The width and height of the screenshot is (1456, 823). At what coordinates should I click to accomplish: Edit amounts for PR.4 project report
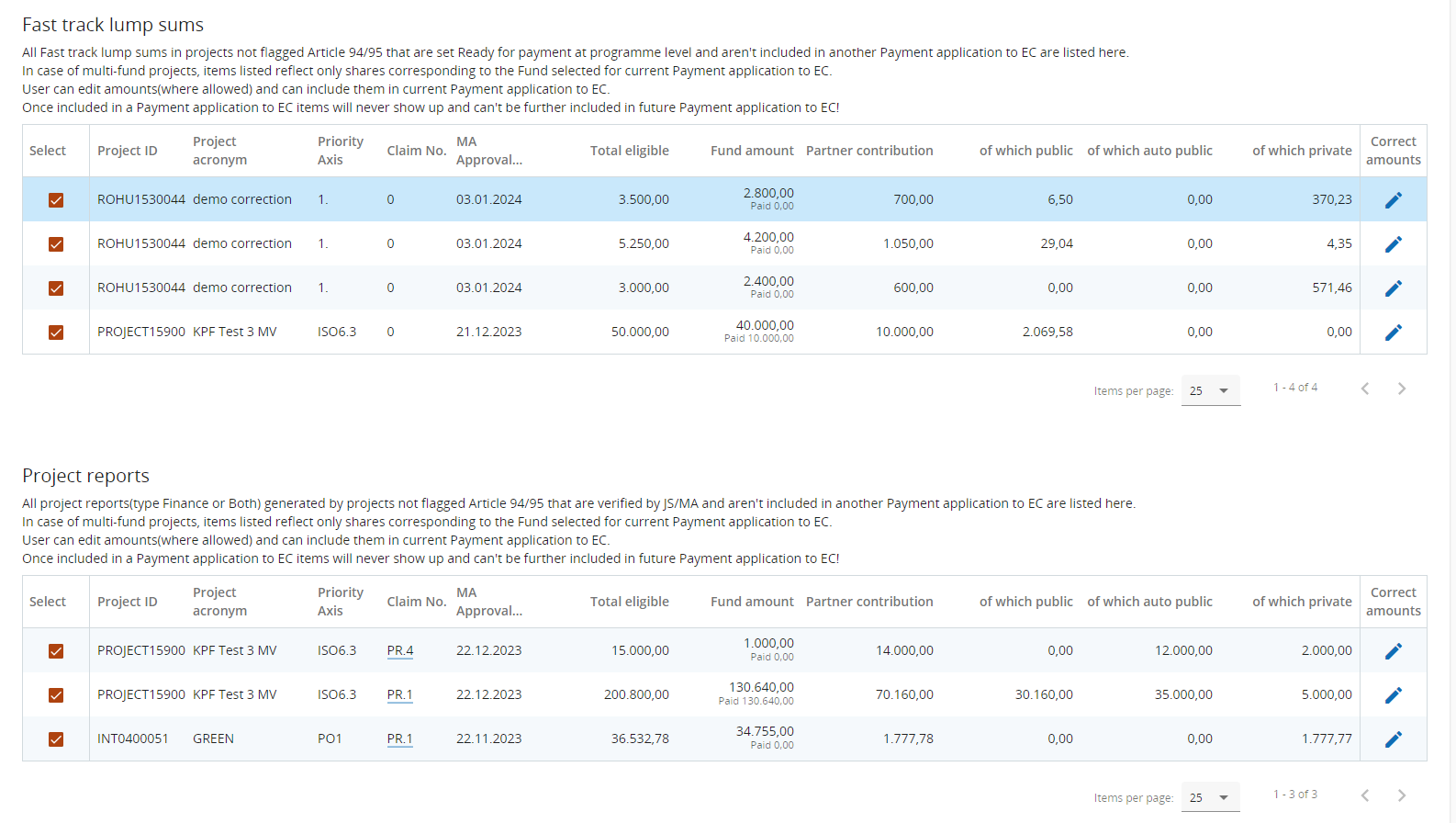pyautogui.click(x=1393, y=651)
